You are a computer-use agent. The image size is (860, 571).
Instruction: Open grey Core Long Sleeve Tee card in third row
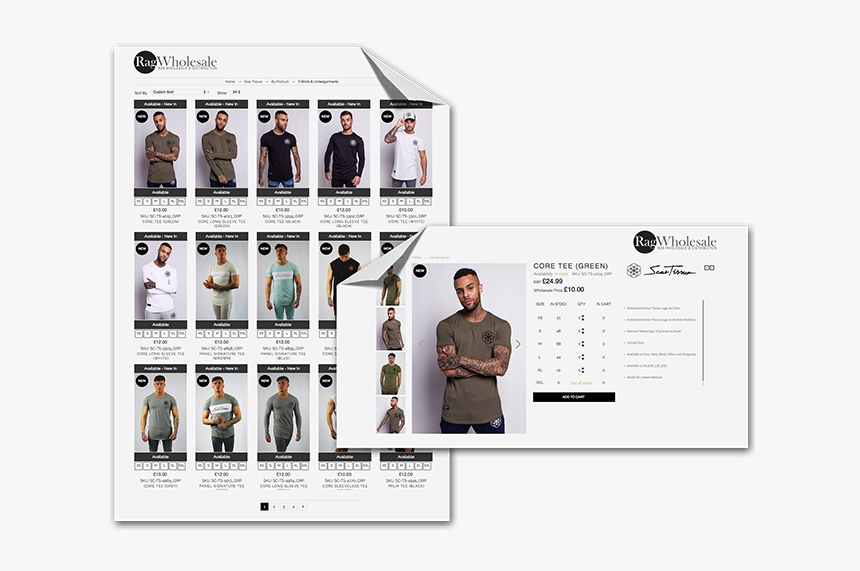[283, 413]
